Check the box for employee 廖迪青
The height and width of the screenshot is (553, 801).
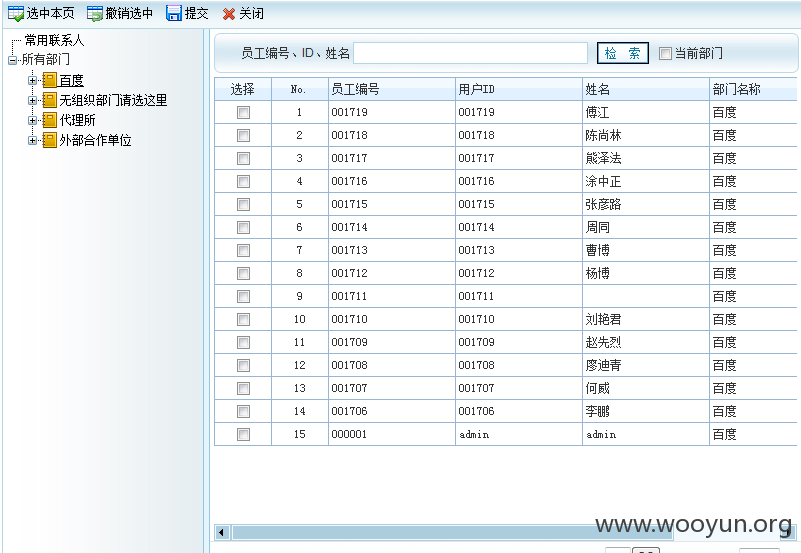243,365
